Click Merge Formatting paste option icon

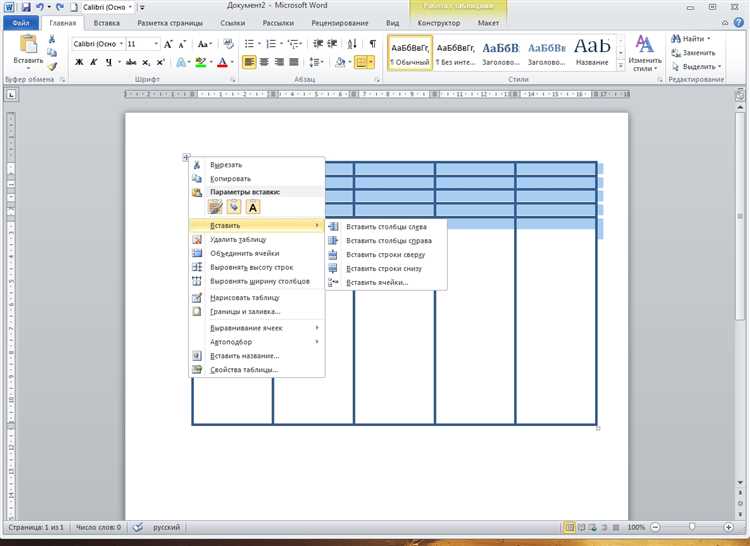[x=234, y=207]
